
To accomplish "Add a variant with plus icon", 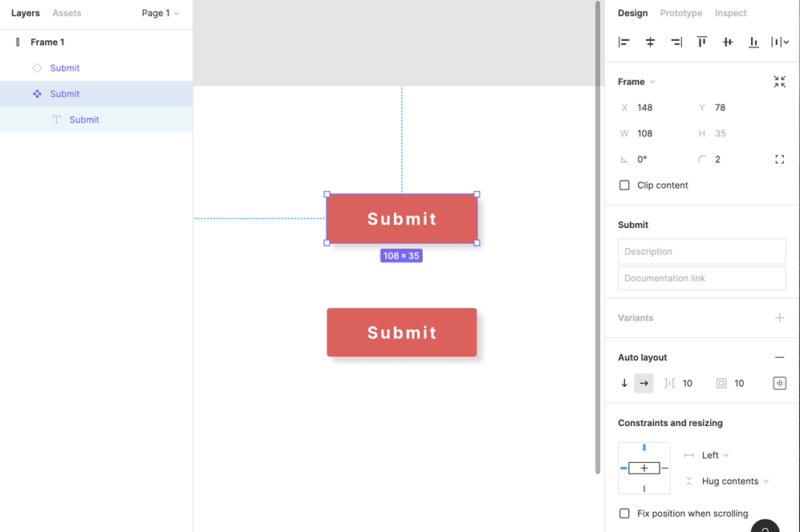I will click(779, 318).
